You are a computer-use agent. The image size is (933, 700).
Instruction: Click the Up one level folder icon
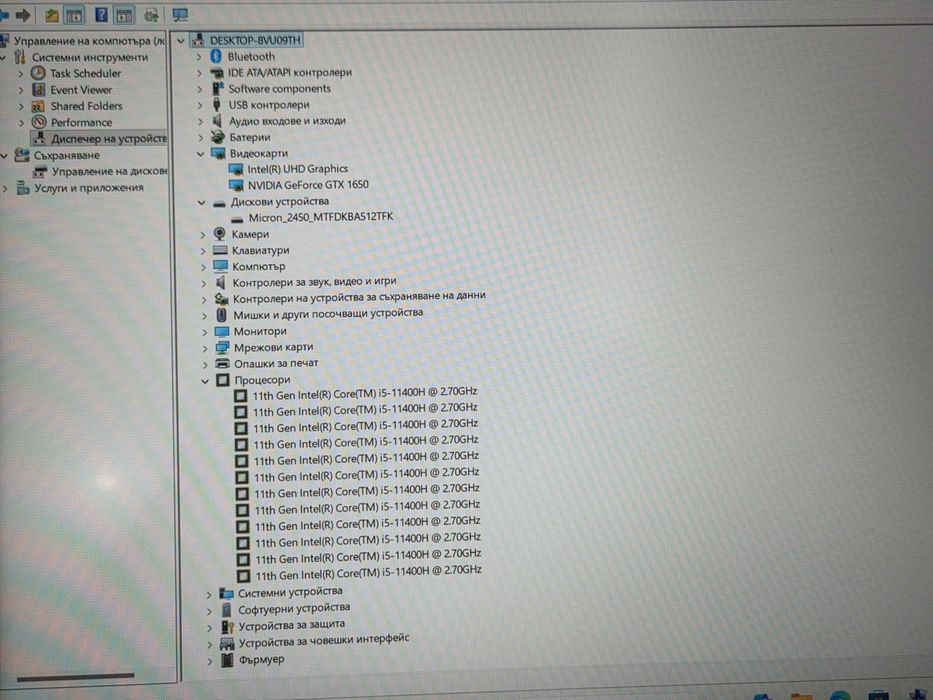coord(51,15)
